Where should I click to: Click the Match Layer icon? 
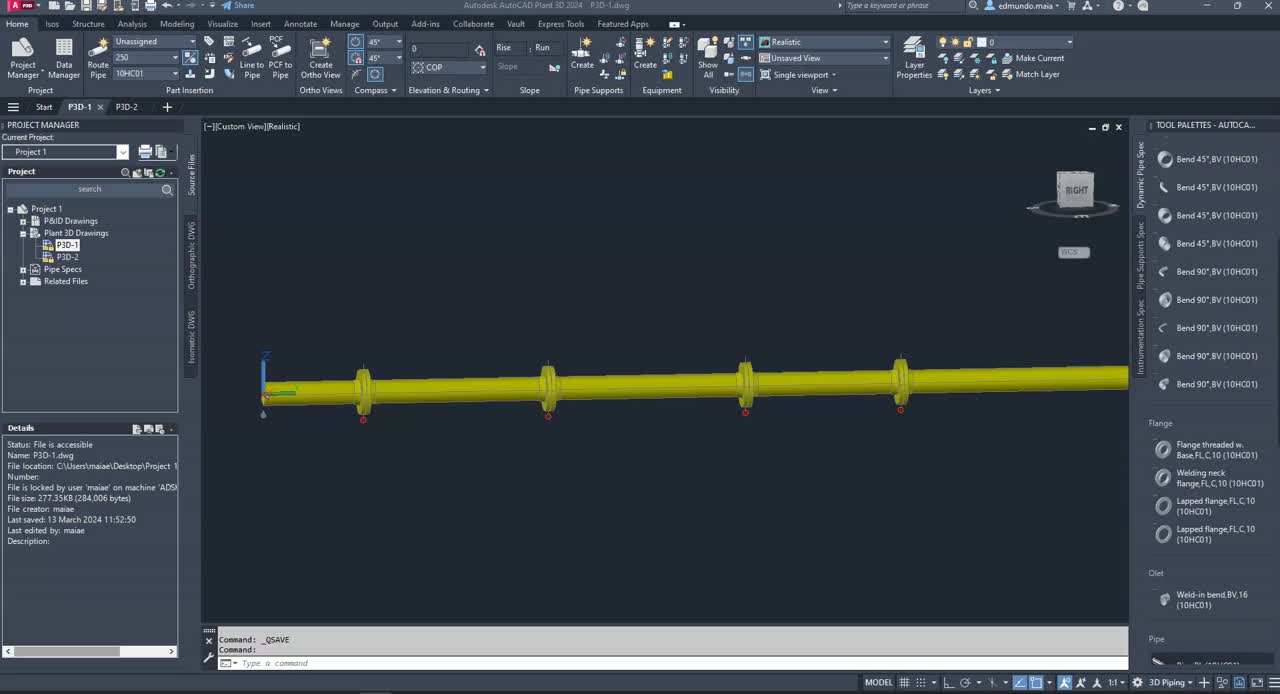click(1037, 74)
